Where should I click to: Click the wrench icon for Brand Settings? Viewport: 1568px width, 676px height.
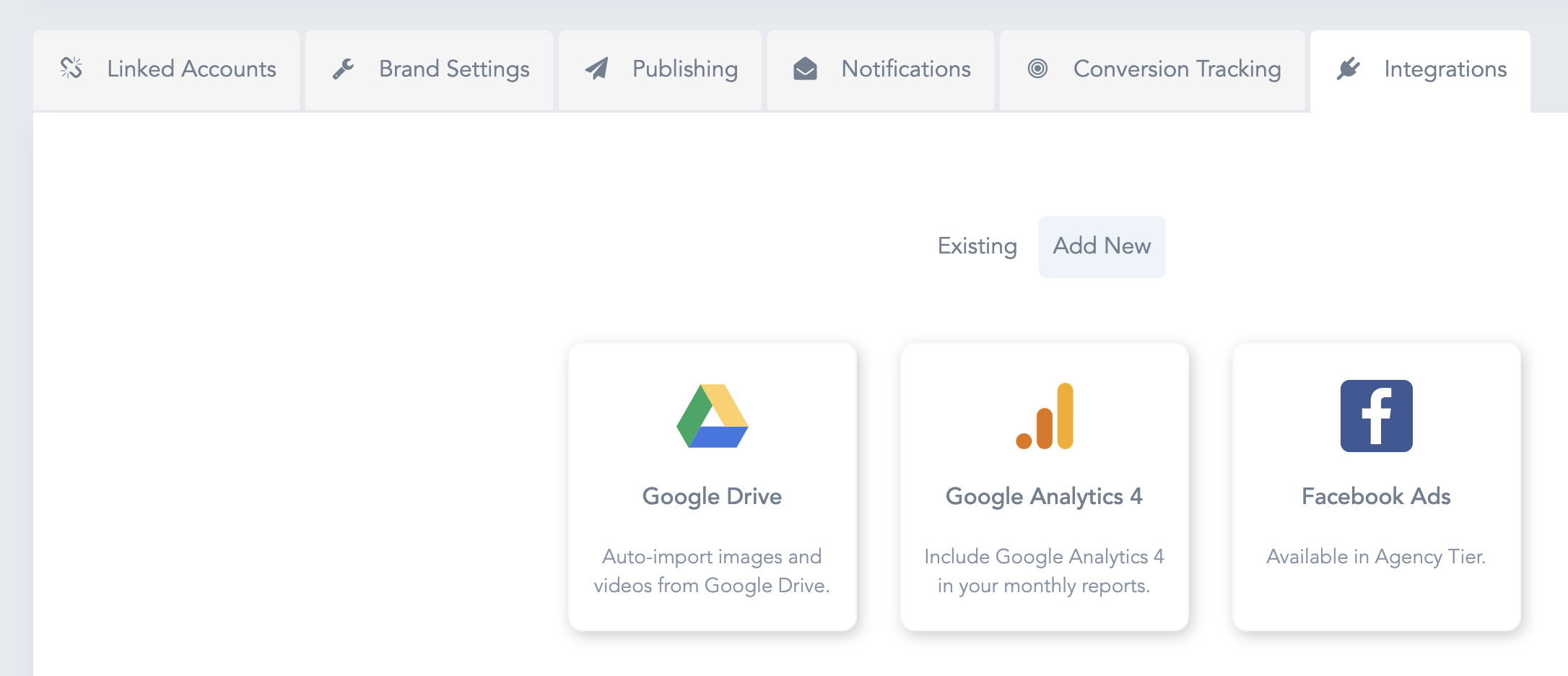pos(343,69)
